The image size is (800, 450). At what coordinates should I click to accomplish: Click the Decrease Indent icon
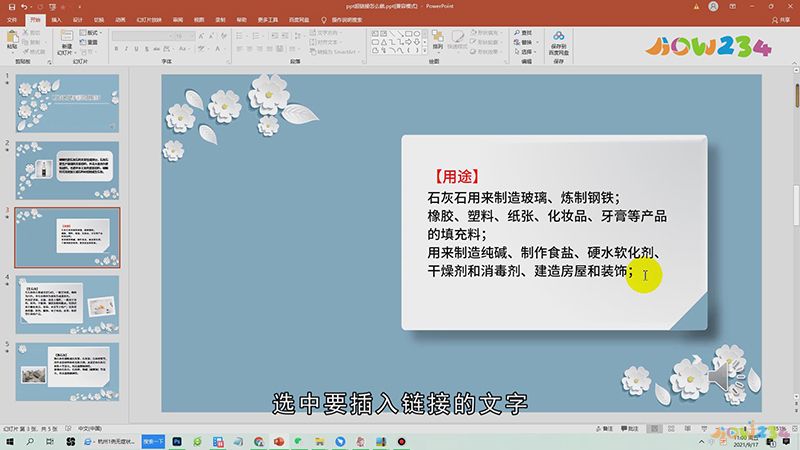(x=274, y=36)
